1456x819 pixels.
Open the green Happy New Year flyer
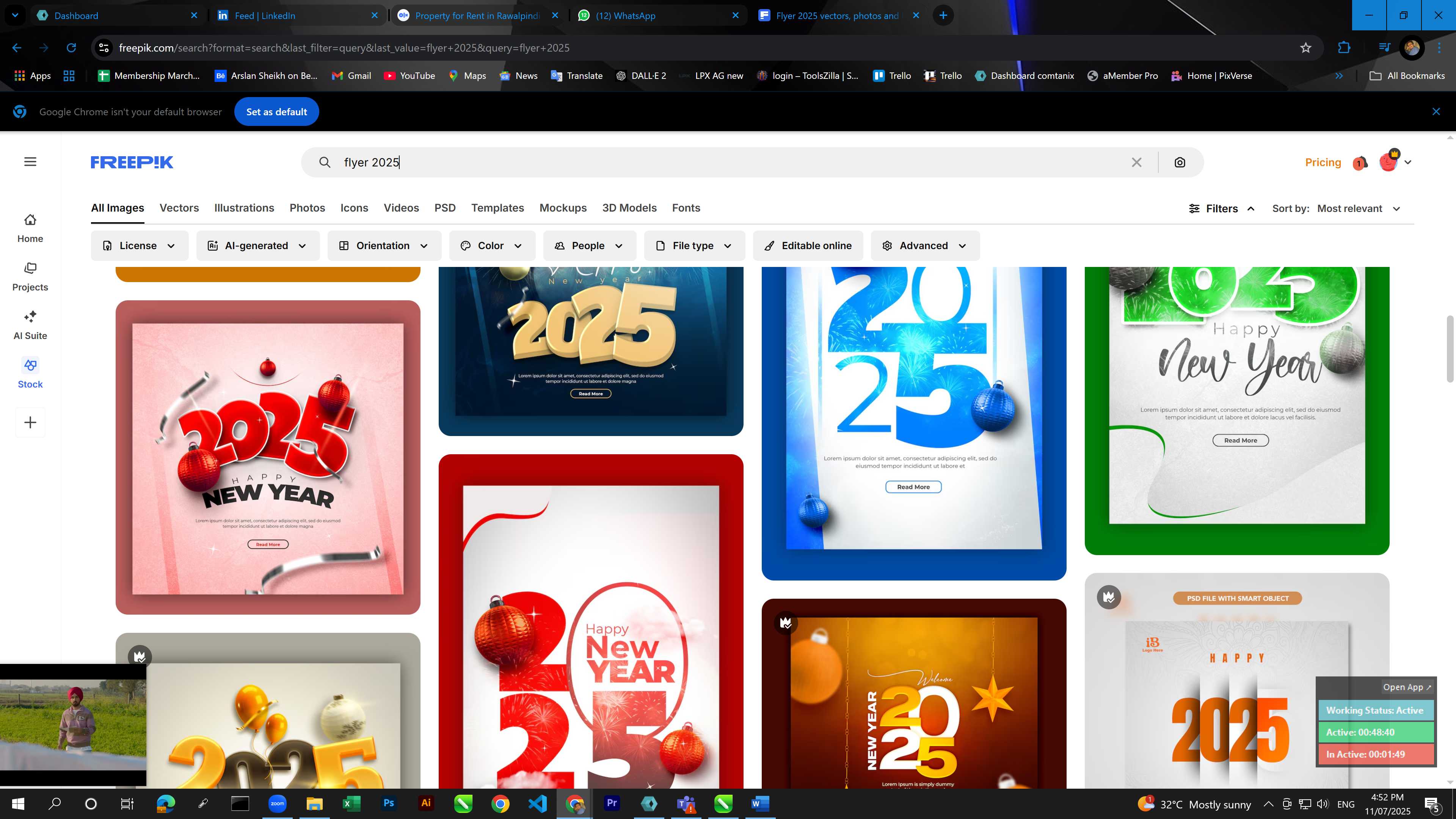(1237, 411)
